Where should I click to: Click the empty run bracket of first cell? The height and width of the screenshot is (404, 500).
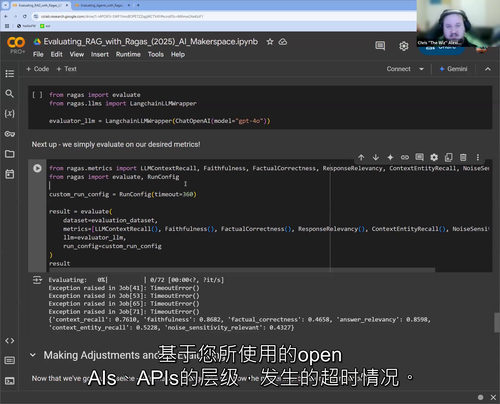pos(37,95)
